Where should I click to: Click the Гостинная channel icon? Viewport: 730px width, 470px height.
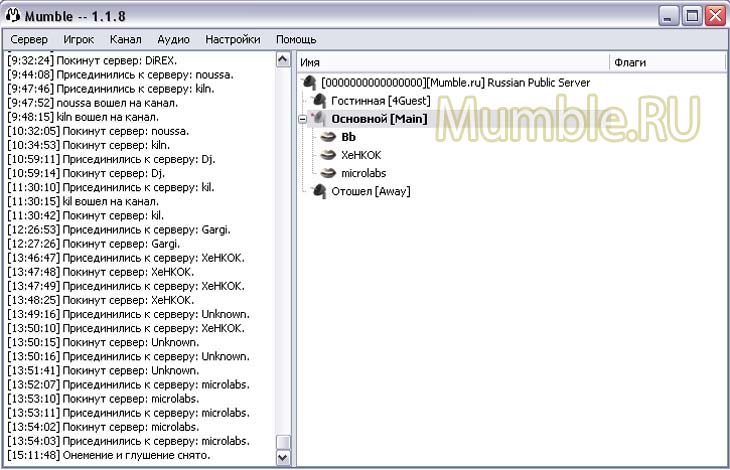click(319, 101)
